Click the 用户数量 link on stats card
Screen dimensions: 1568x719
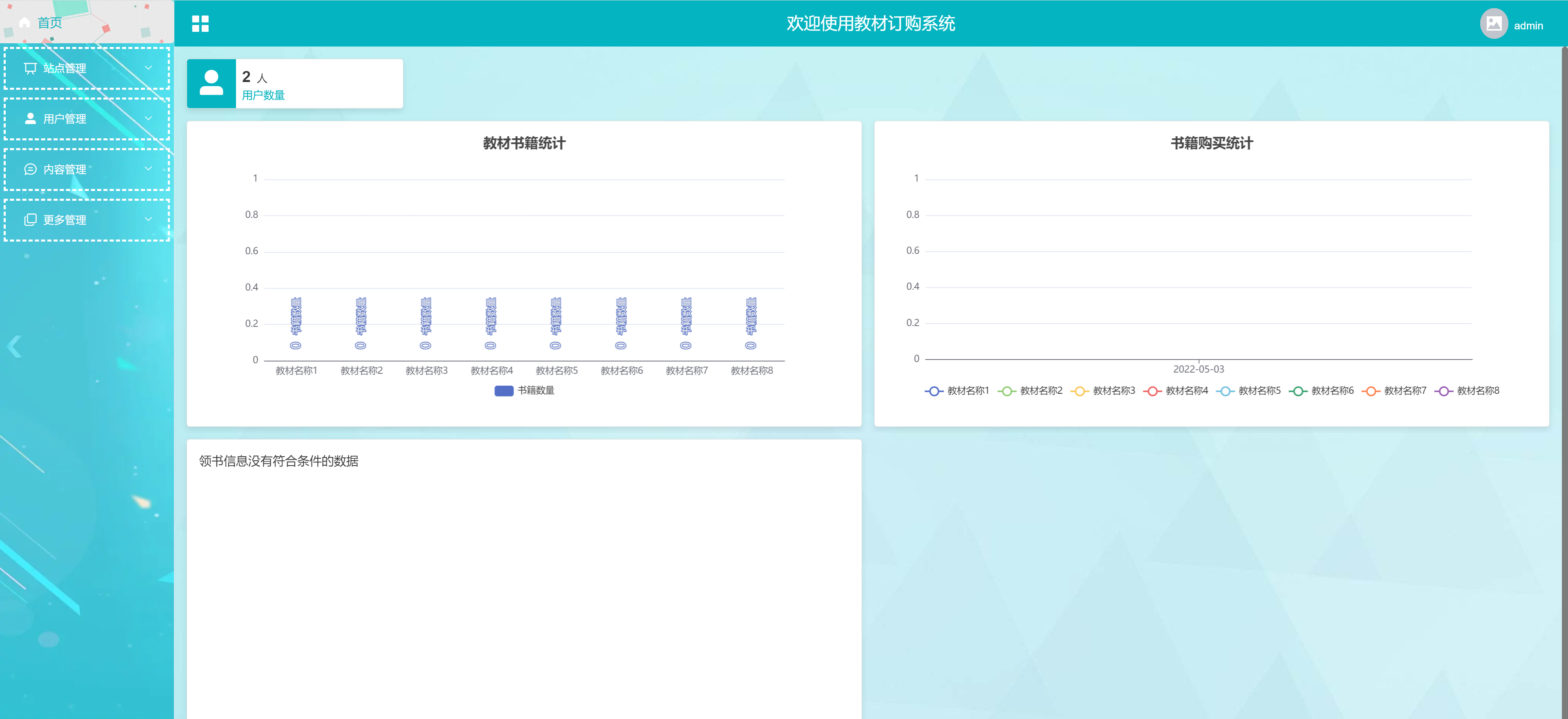tap(263, 95)
